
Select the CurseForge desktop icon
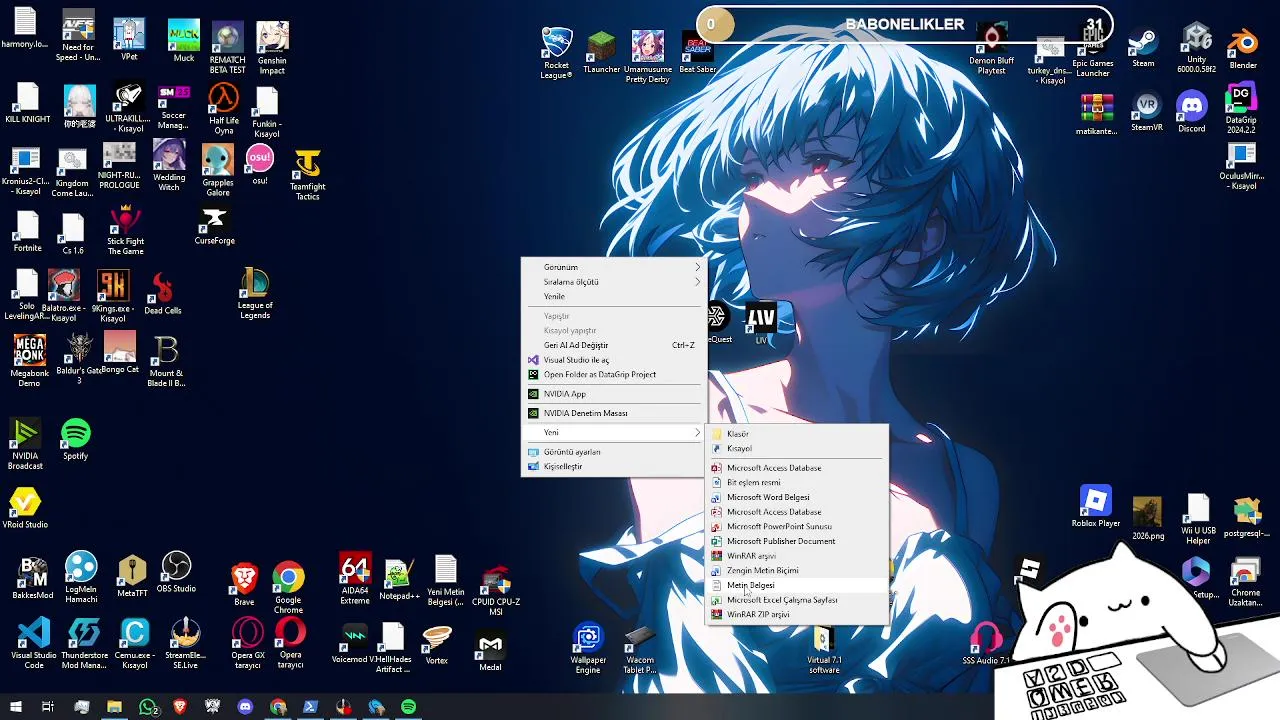(x=214, y=226)
